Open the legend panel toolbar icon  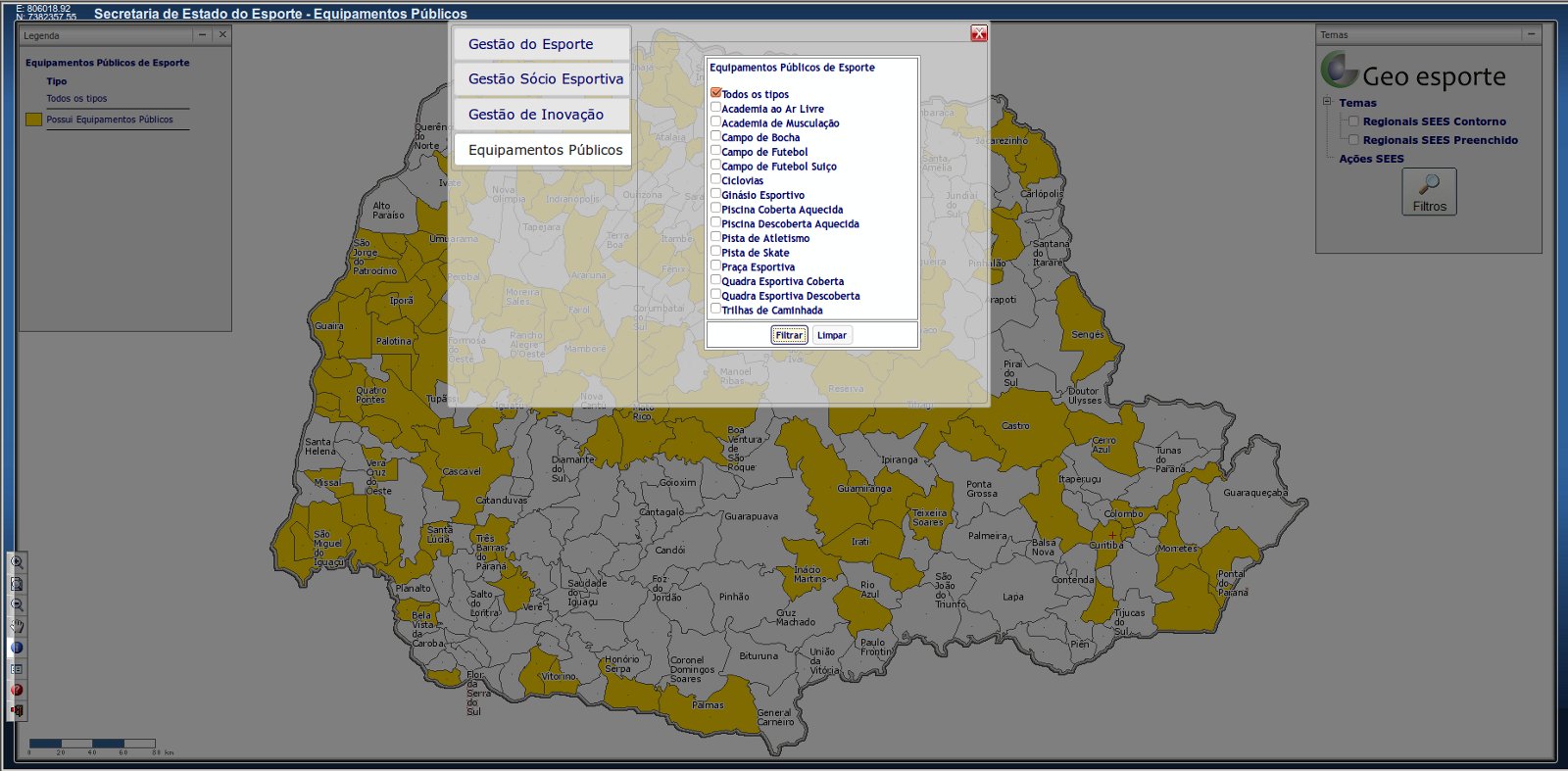pyautogui.click(x=17, y=669)
